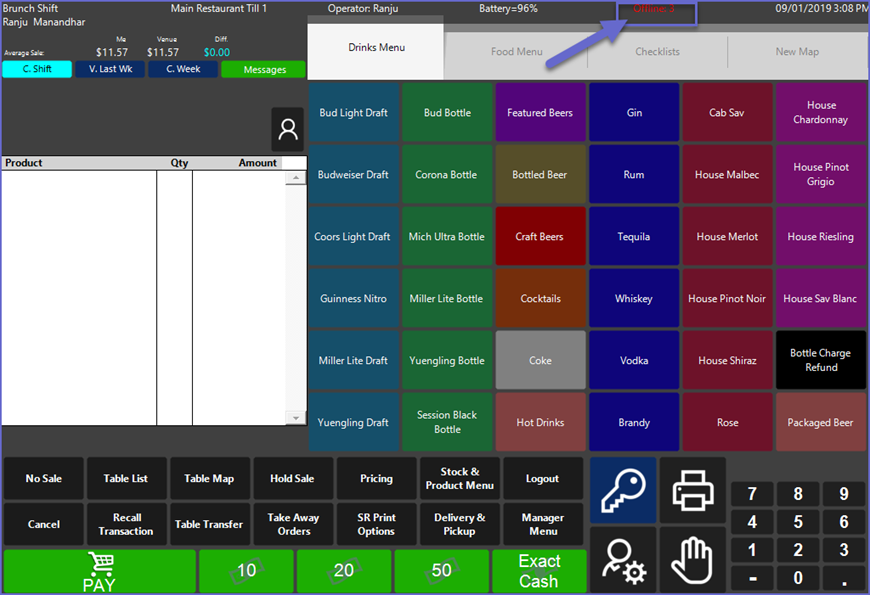870x595 pixels.
Task: Click the raised hand icon button
Action: tap(692, 560)
